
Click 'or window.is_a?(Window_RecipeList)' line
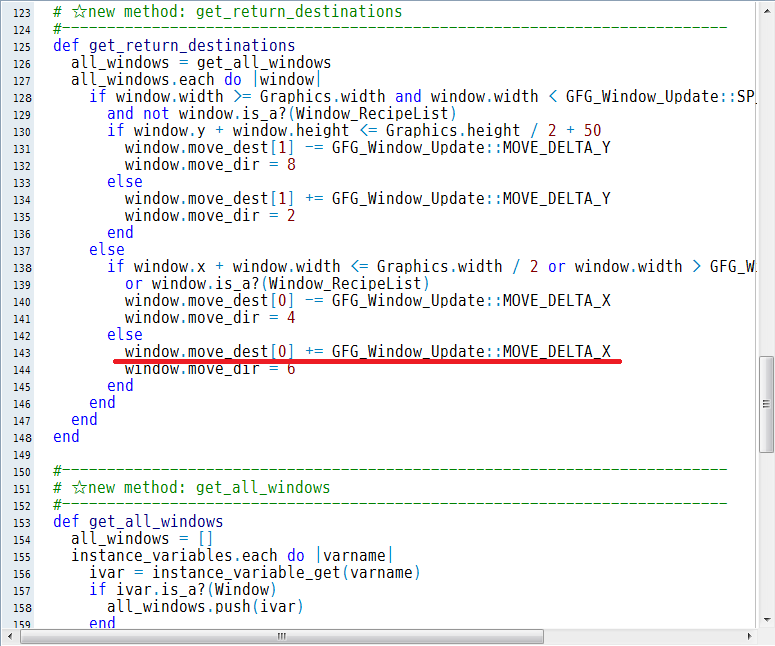point(277,284)
